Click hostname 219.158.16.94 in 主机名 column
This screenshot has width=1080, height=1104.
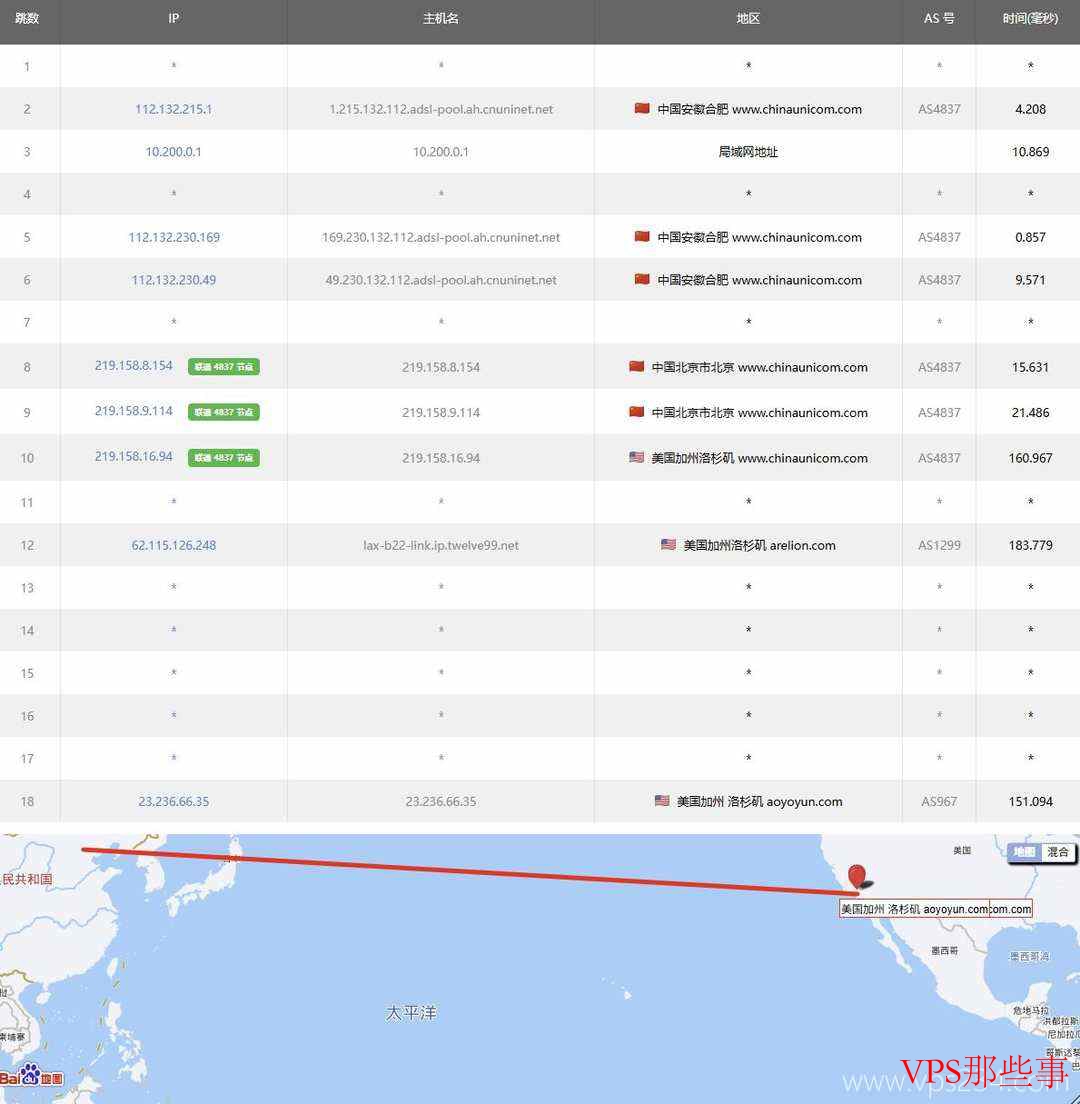(x=441, y=458)
